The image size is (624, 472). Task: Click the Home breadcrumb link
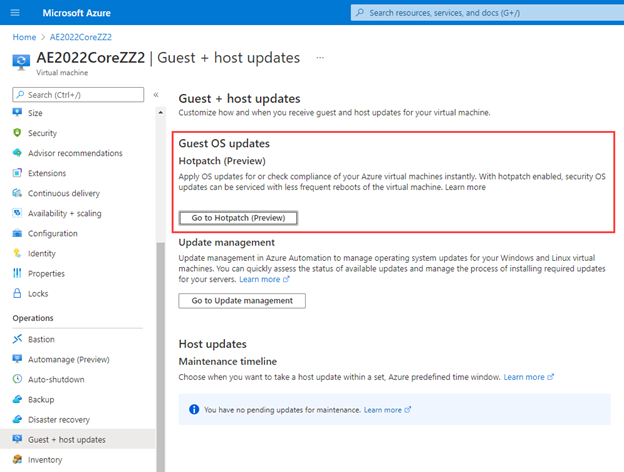click(x=23, y=36)
